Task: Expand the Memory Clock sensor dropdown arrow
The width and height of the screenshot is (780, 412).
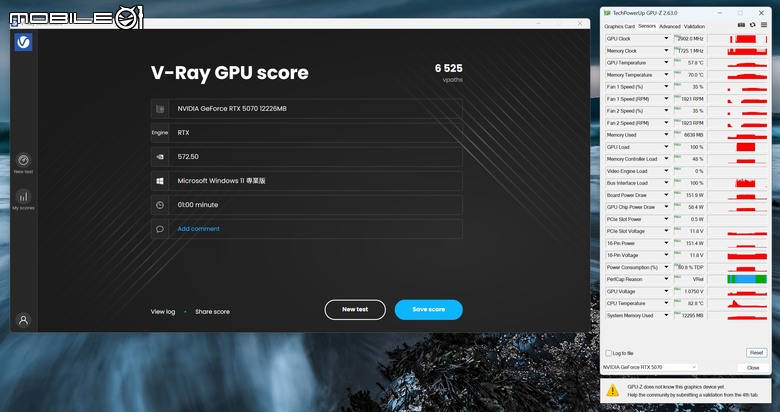Action: point(666,51)
